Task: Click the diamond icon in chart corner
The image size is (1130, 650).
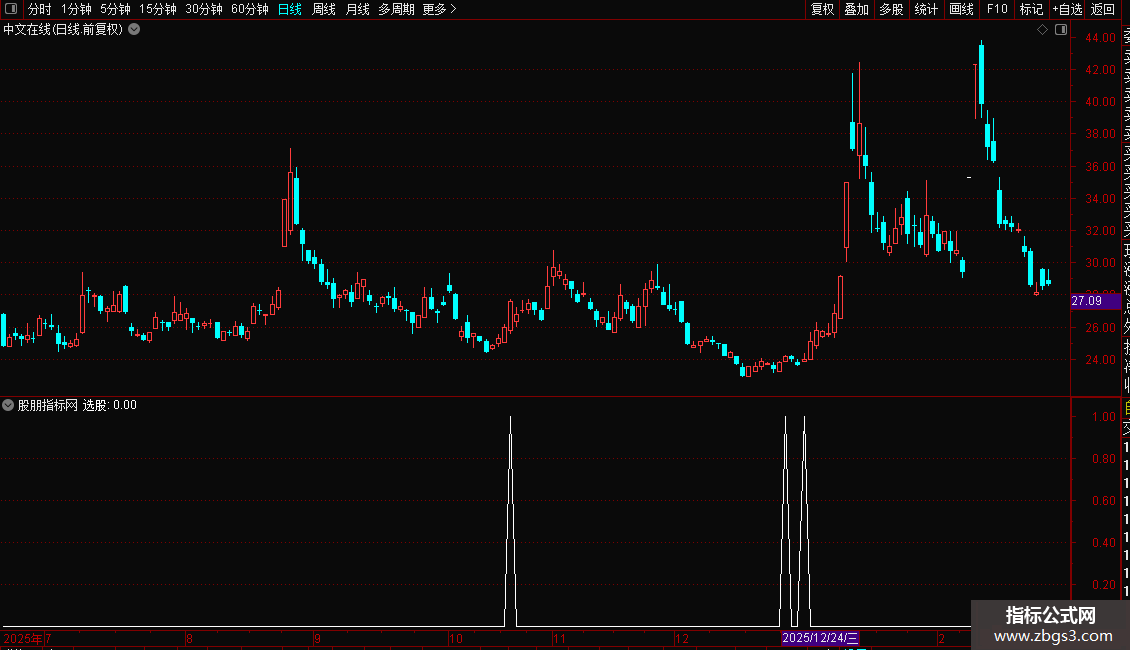Action: pos(1042,30)
